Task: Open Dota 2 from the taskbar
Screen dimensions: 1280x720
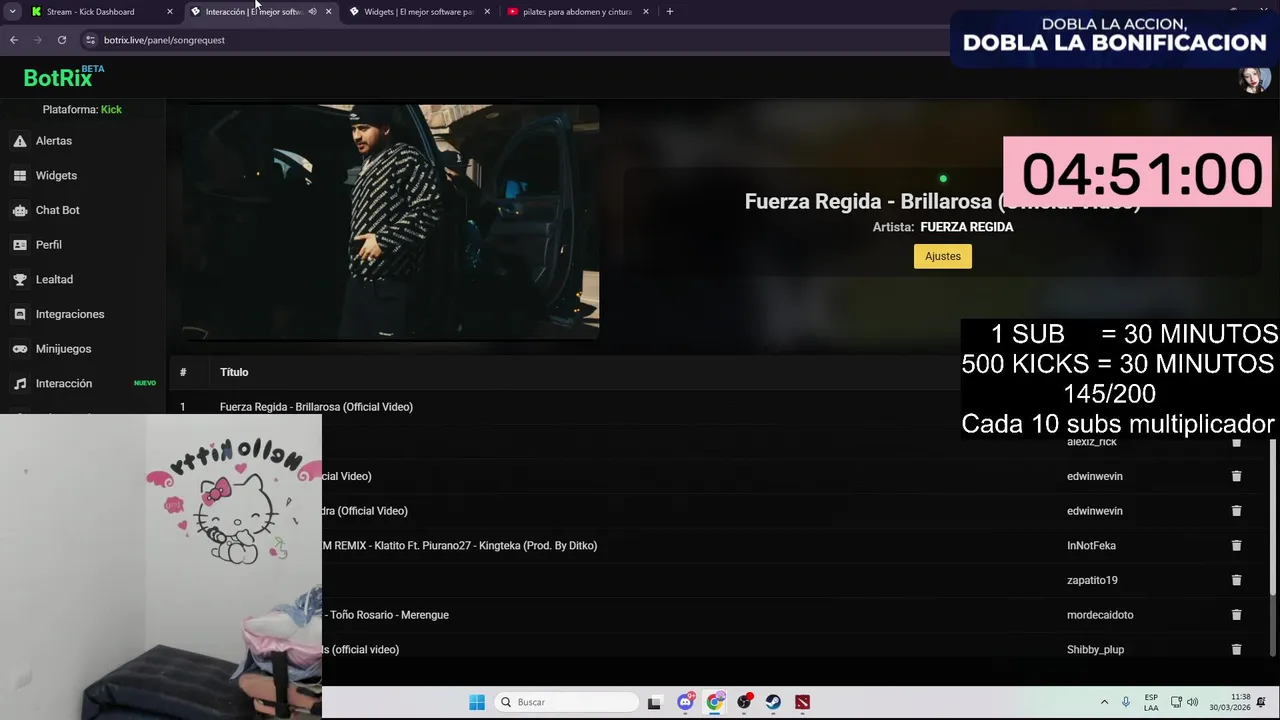Action: [x=802, y=702]
